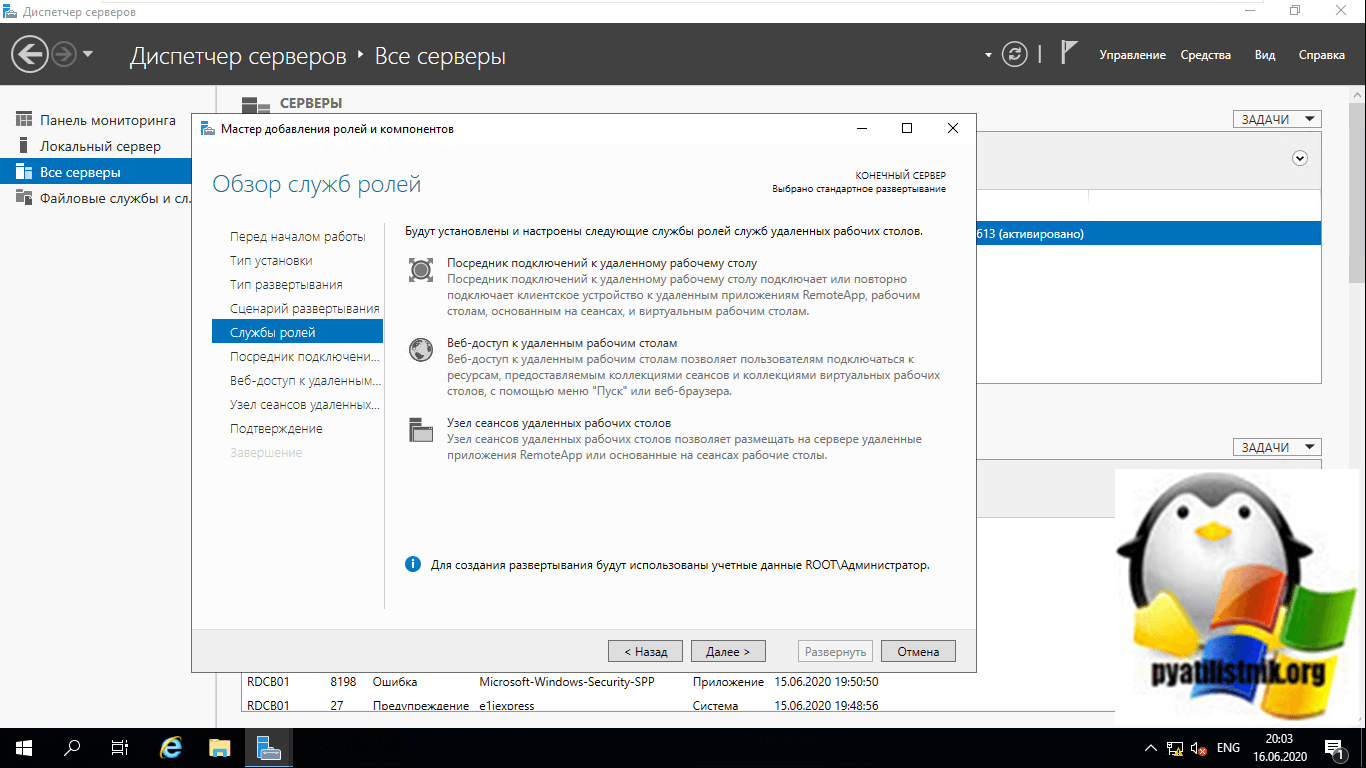This screenshot has height=768, width=1366.
Task: Open the navigation history dropdown arrow
Action: 88,54
